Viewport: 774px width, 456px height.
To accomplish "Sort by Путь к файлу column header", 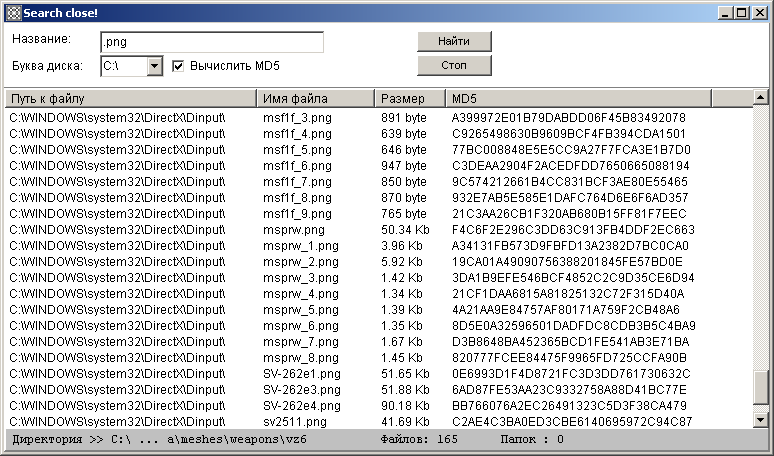I will tap(131, 99).
